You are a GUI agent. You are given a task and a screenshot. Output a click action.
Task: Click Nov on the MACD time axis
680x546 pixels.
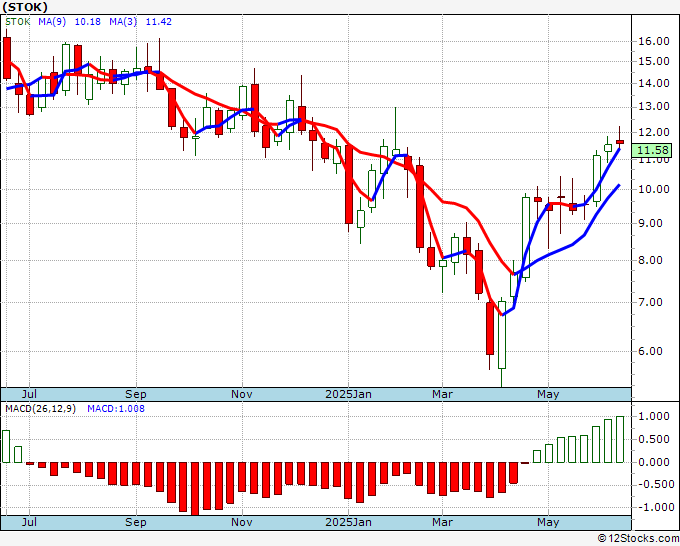pos(242,522)
